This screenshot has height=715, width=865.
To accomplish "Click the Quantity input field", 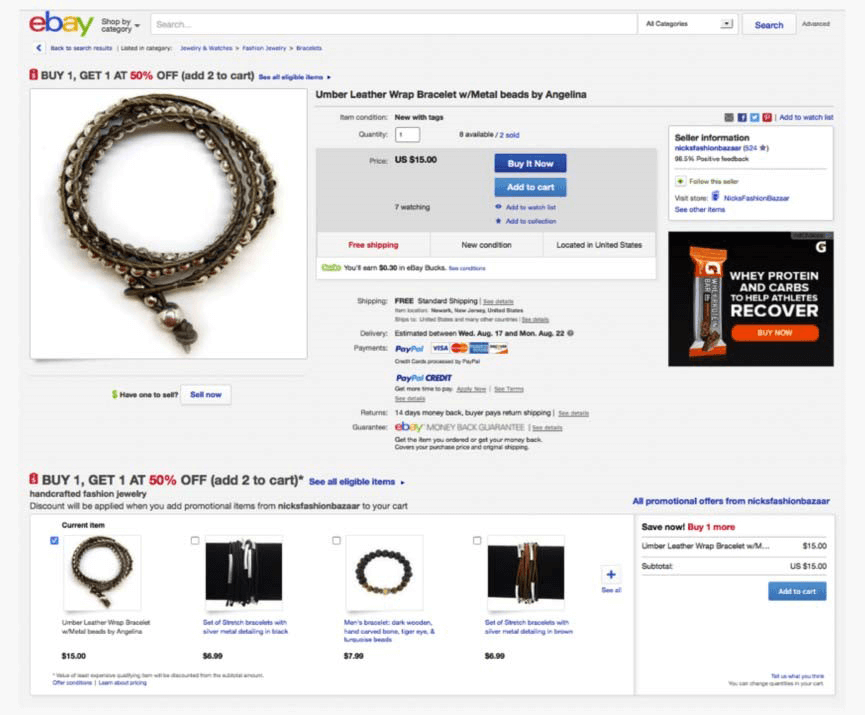I will pos(407,134).
